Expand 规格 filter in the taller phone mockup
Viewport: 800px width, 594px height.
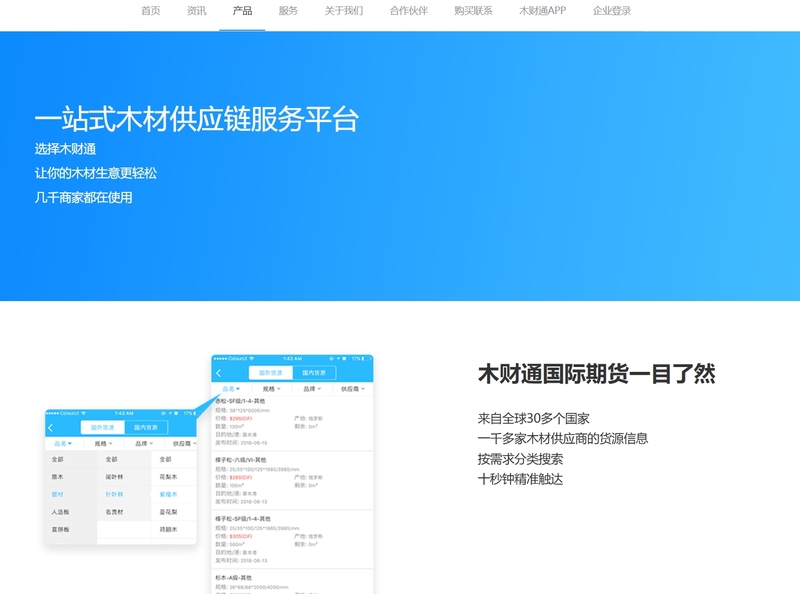click(x=271, y=389)
